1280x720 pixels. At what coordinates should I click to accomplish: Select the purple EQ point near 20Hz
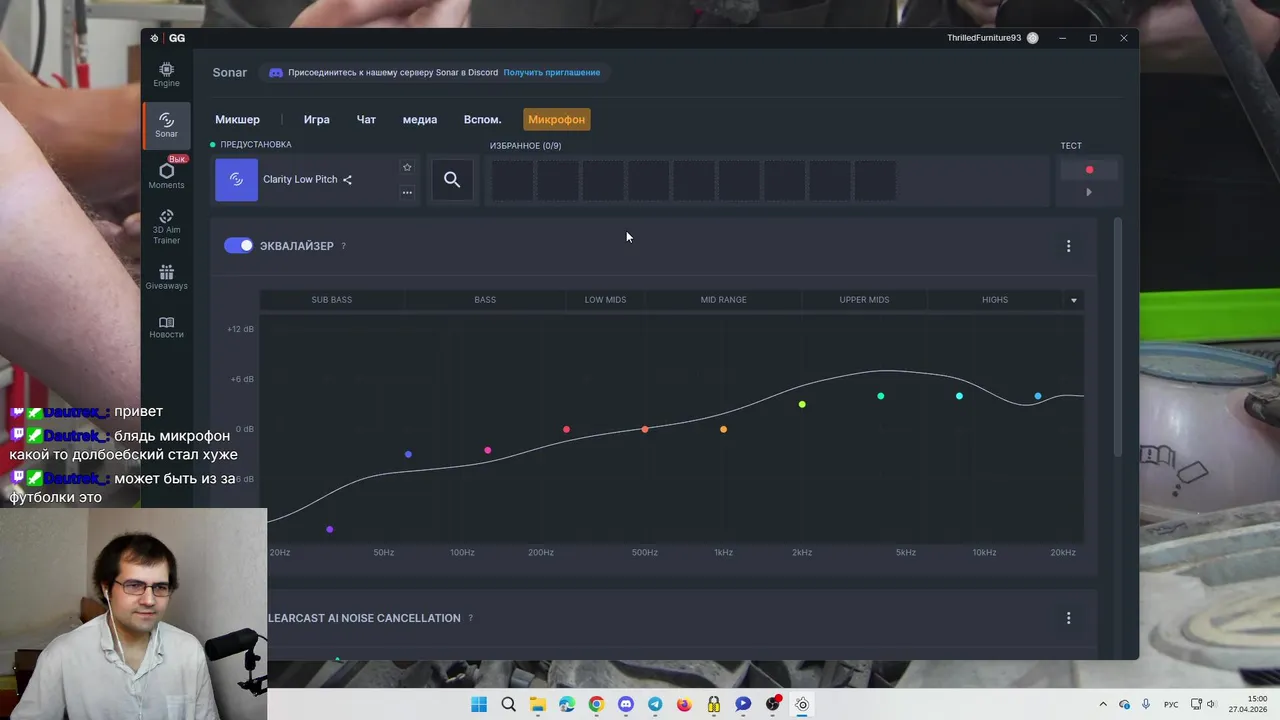click(330, 529)
